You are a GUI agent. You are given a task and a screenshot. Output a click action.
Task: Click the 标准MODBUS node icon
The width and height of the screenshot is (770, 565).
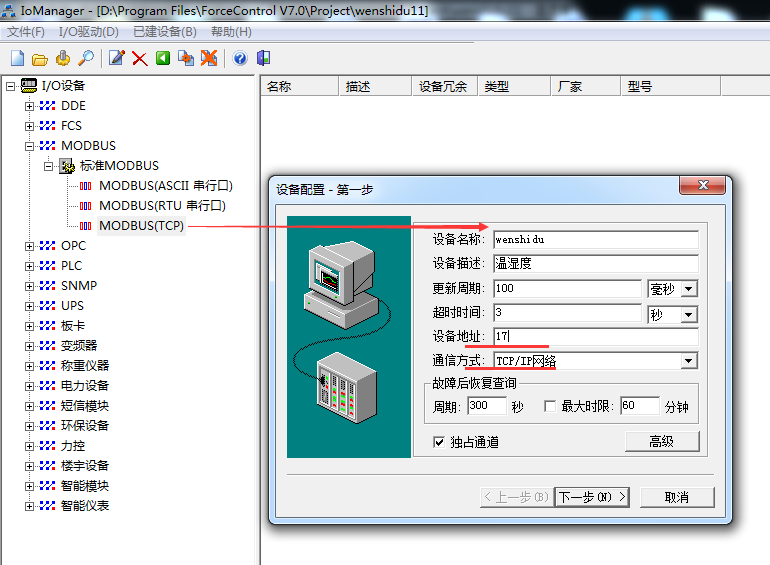67,166
